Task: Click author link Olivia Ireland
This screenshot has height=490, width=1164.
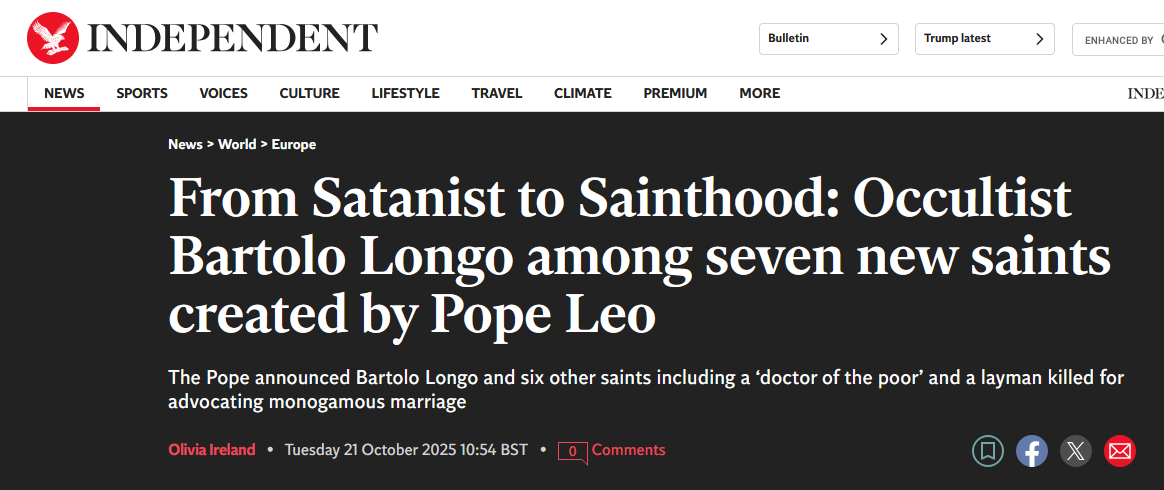Action: pyautogui.click(x=211, y=450)
